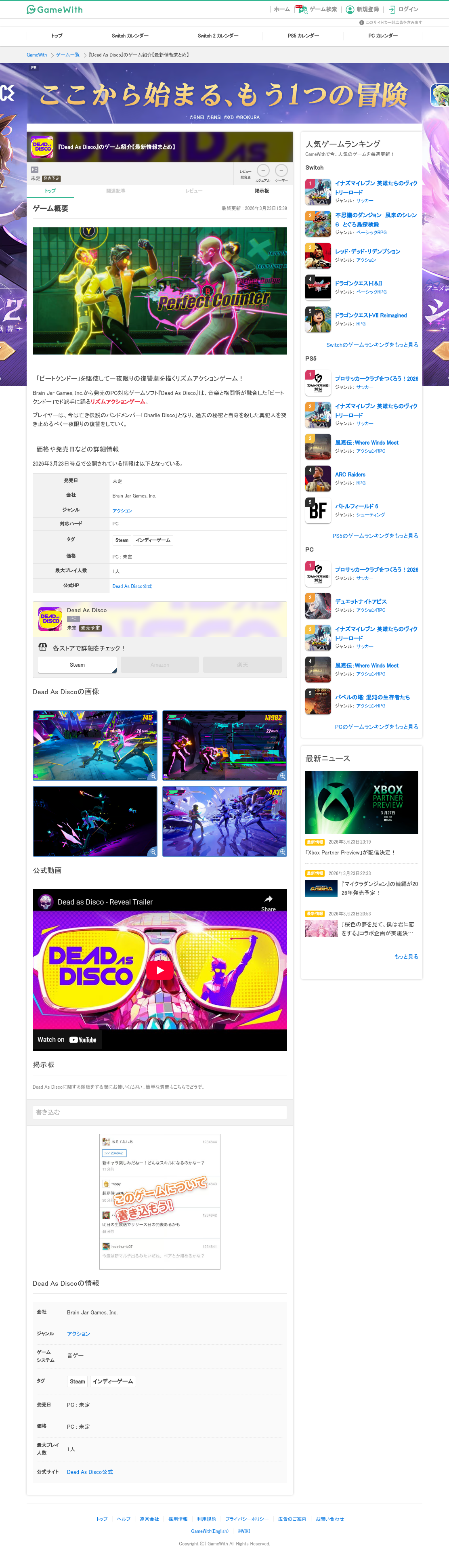Open the Dead As Disco公式 link in table
Viewport: 449px width, 1568px height.
click(132, 586)
